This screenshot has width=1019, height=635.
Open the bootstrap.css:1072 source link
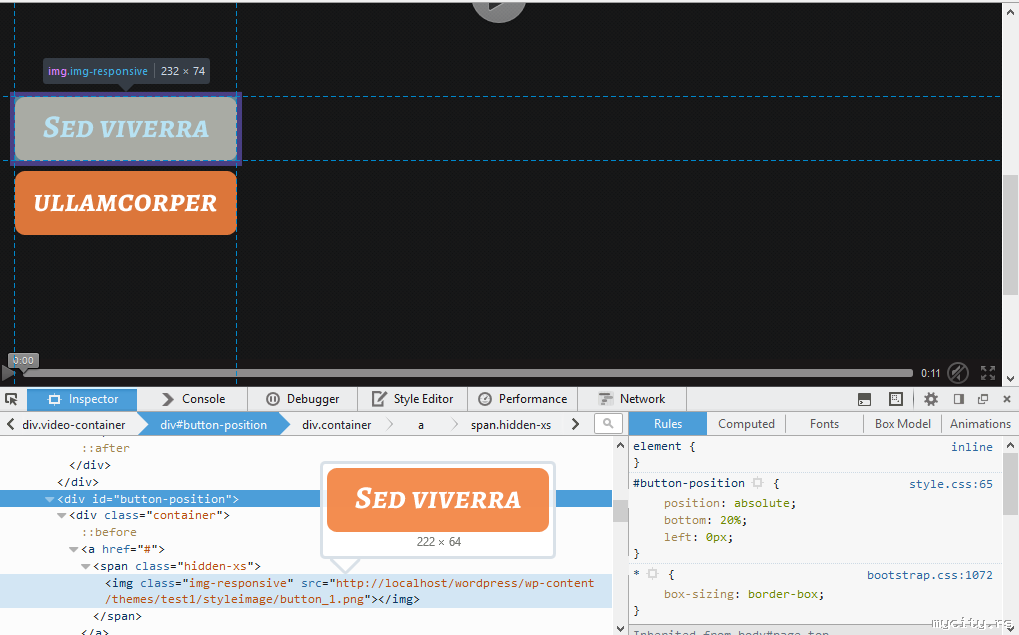929,575
